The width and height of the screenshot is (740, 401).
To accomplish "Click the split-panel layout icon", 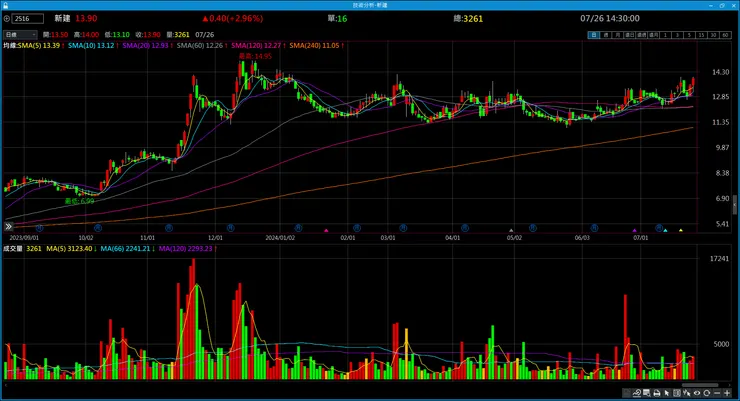I will click(x=677, y=393).
